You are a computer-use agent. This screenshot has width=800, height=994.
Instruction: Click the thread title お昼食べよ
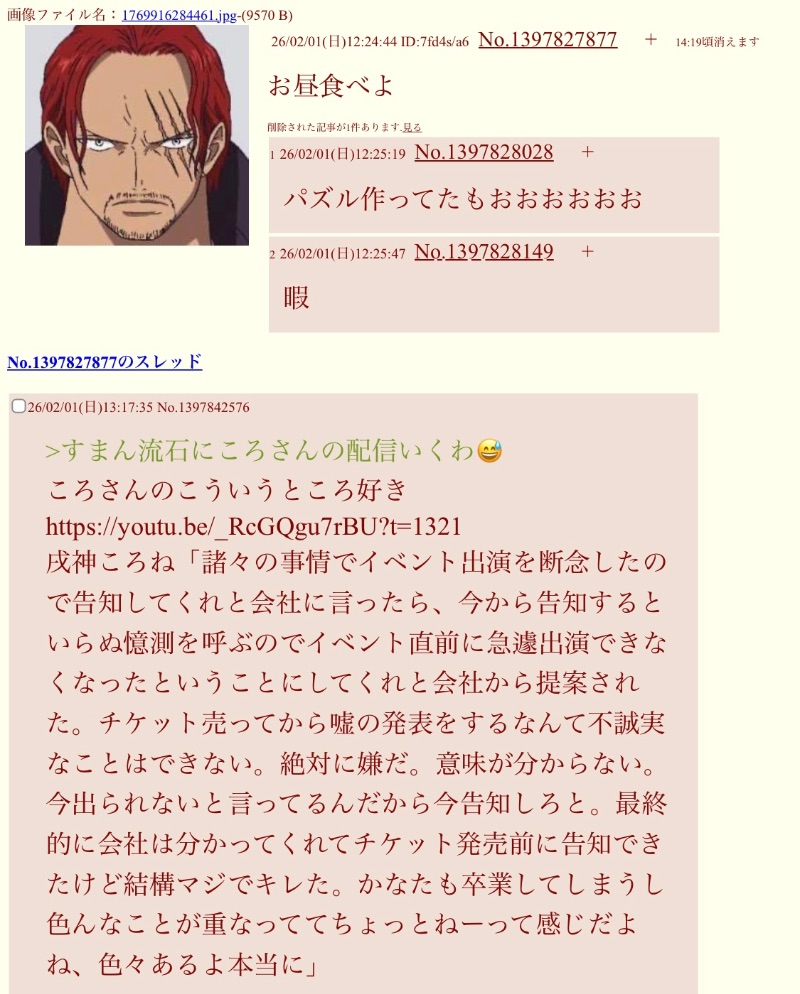point(330,86)
